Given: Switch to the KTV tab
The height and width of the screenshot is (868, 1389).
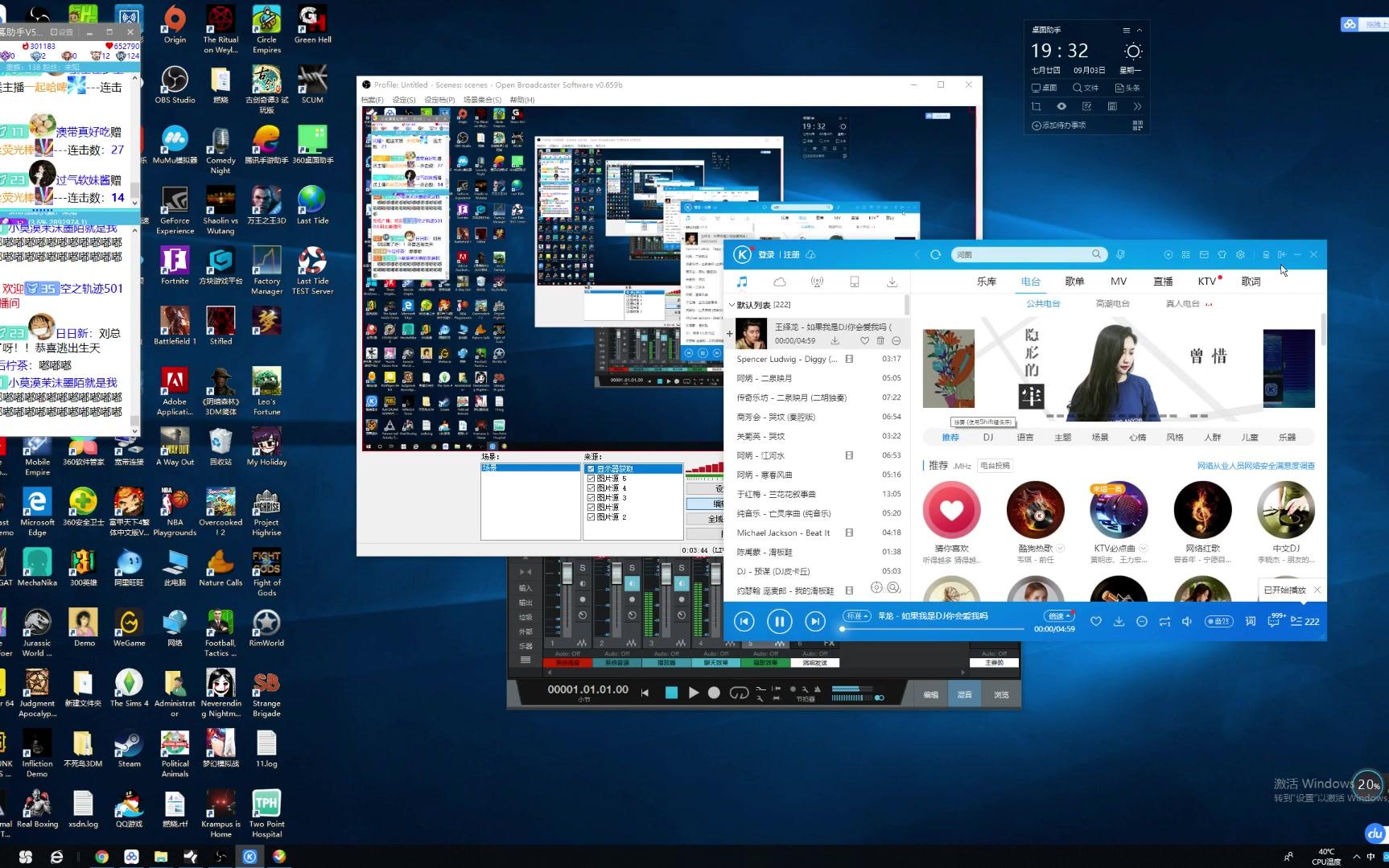Looking at the screenshot, I should pyautogui.click(x=1206, y=282).
